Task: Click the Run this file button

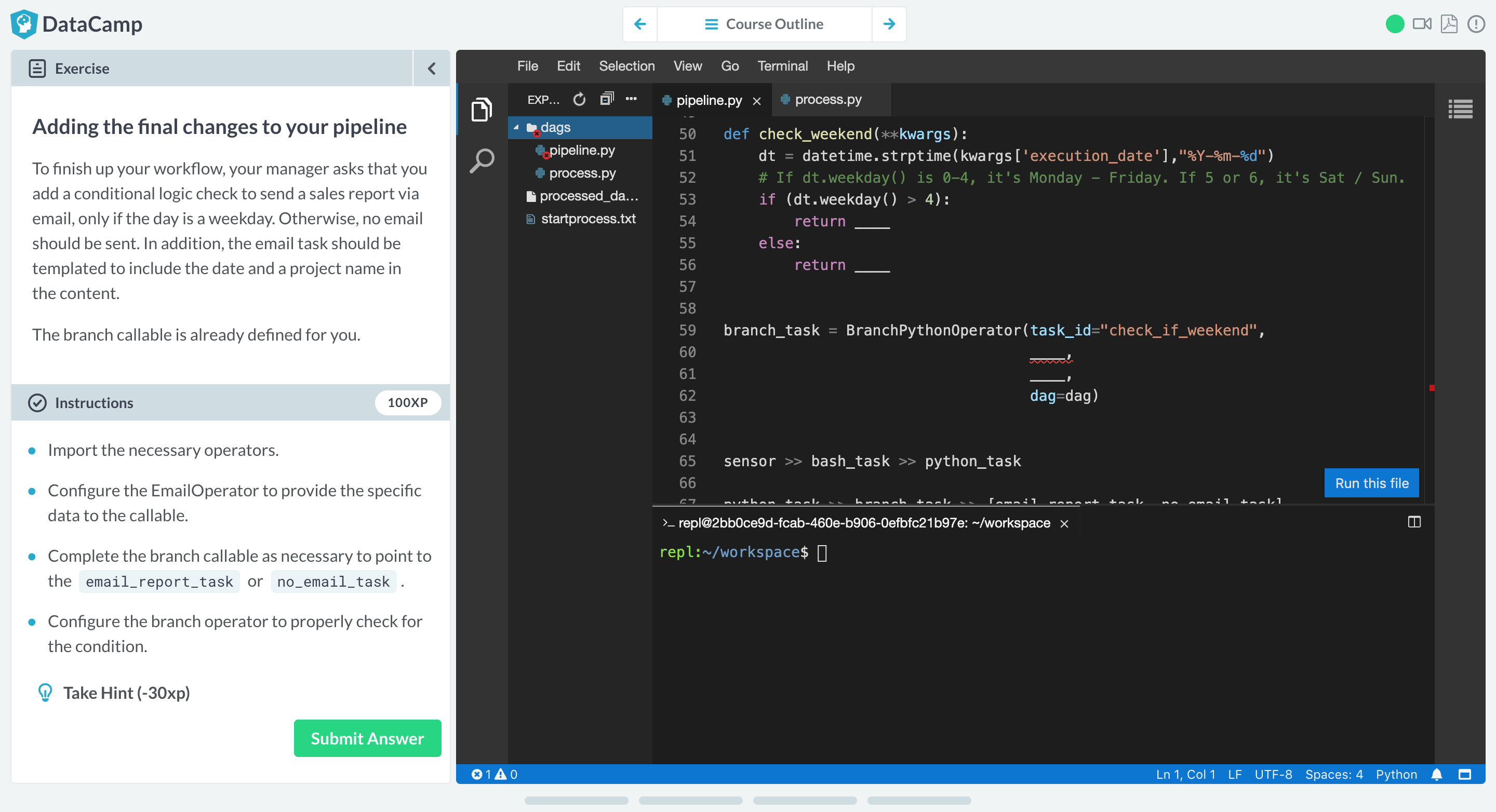Action: (1371, 483)
